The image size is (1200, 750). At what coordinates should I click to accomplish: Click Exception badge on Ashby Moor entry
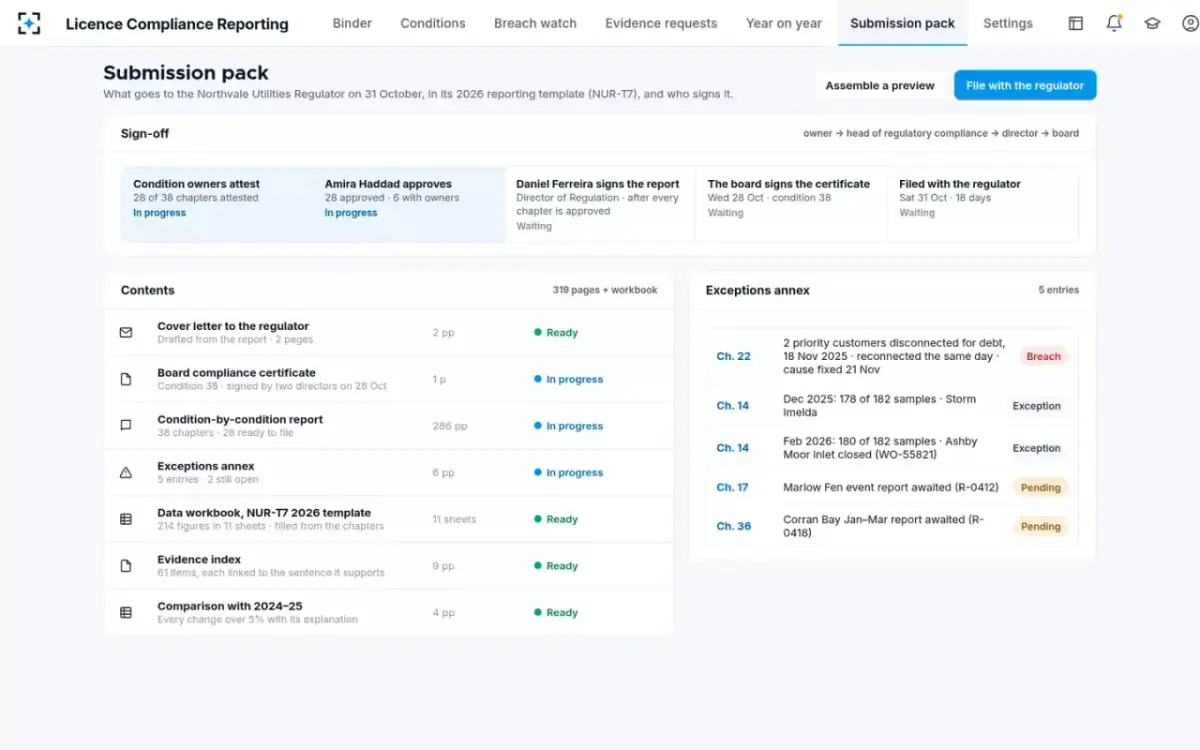[x=1036, y=448]
